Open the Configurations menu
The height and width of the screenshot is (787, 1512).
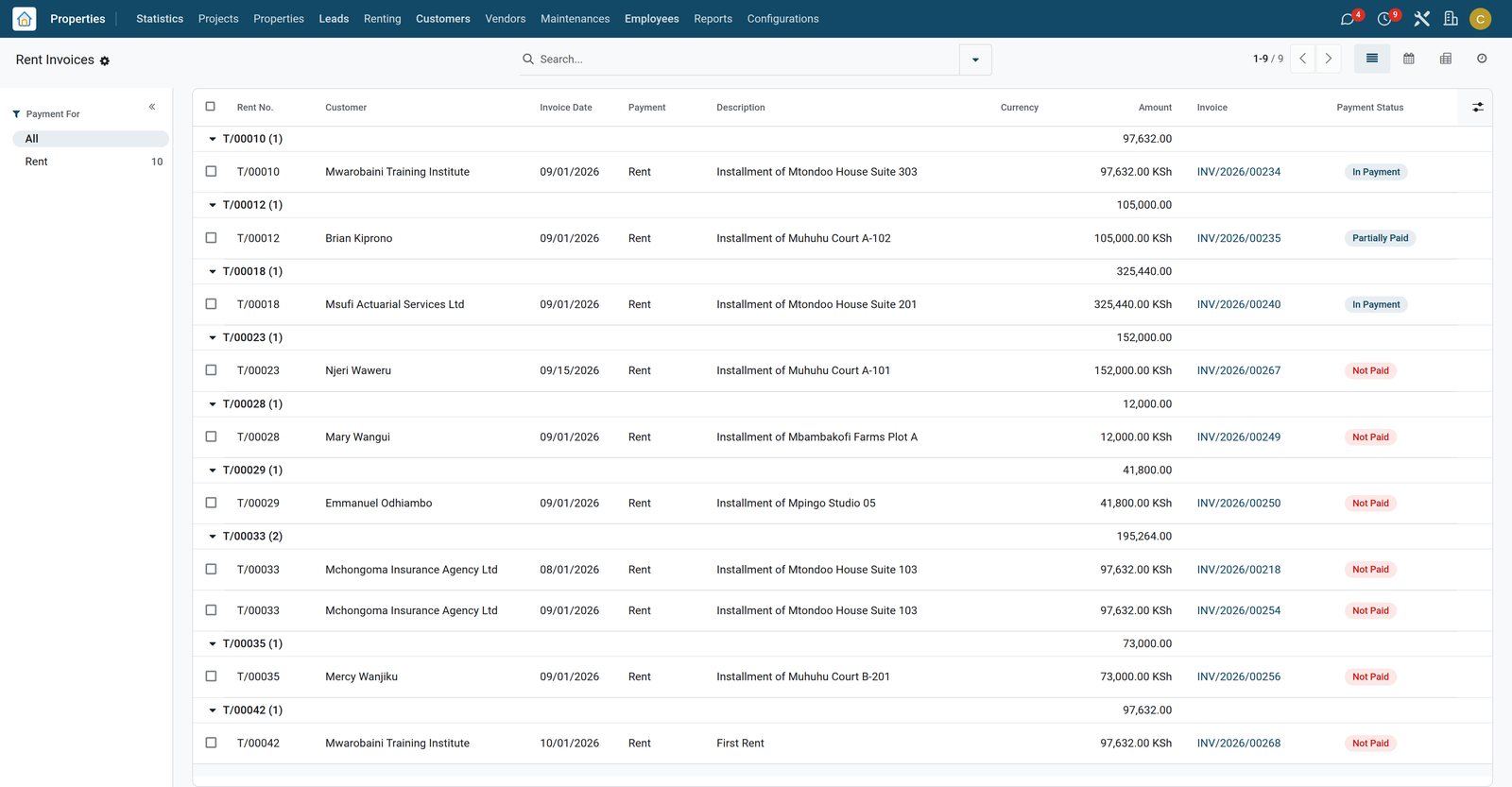(x=782, y=19)
